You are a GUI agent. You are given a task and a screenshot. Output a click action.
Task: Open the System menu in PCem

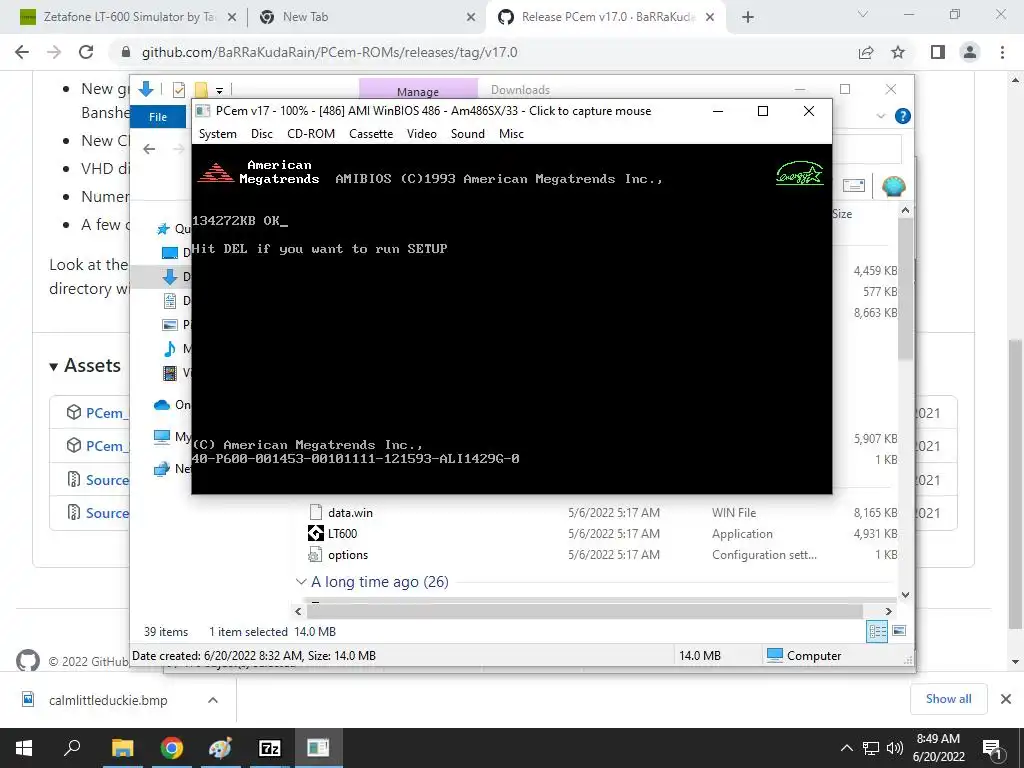point(217,134)
